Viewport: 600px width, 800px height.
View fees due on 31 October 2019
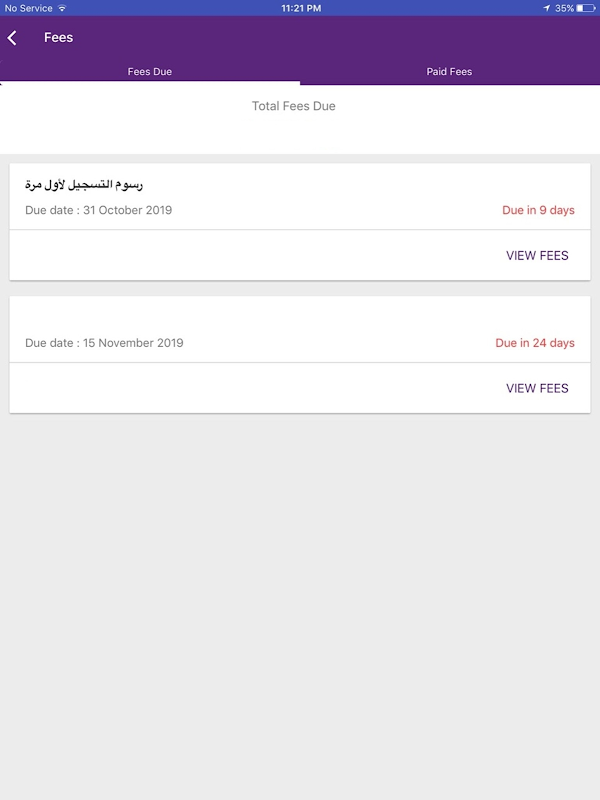point(537,256)
